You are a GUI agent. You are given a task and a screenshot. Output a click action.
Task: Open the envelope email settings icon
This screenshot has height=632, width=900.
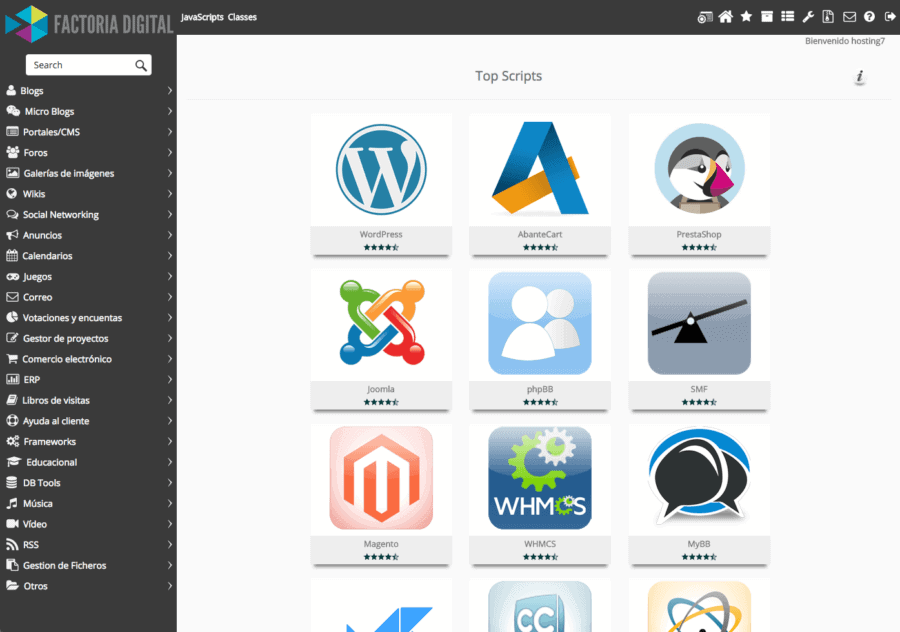pos(849,17)
